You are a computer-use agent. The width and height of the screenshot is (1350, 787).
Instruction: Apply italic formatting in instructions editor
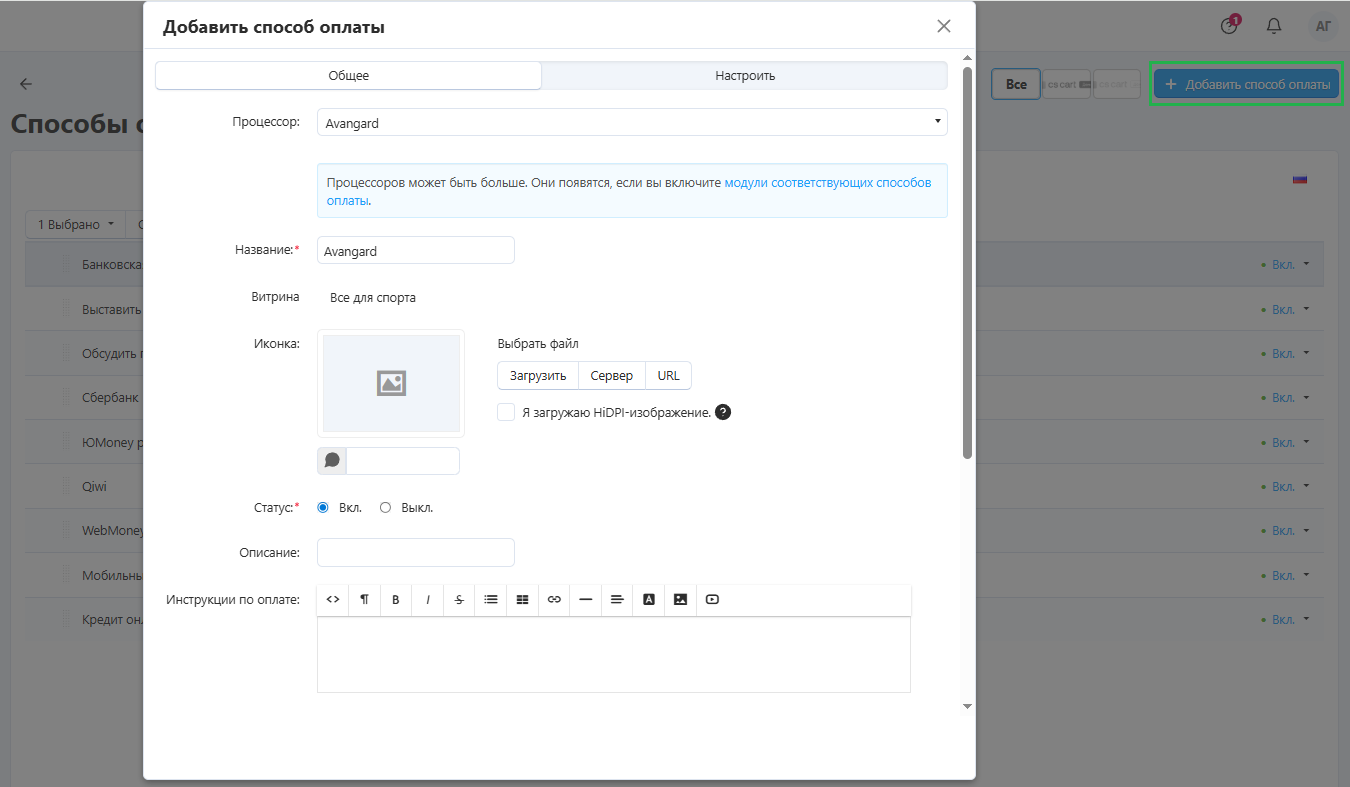click(428, 600)
